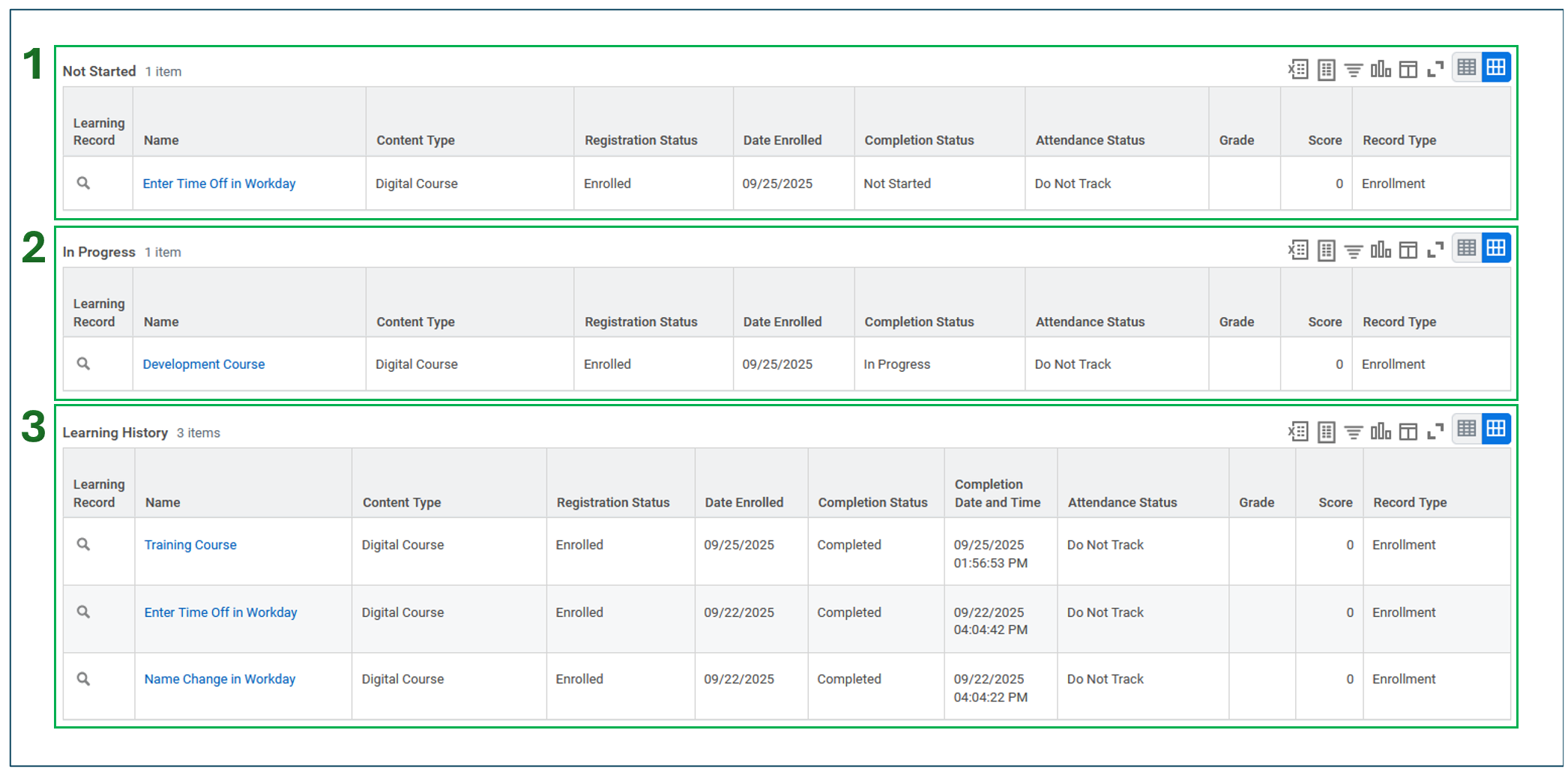Open column selector for Not Started table
The width and height of the screenshot is (1568, 772).
(x=1408, y=70)
